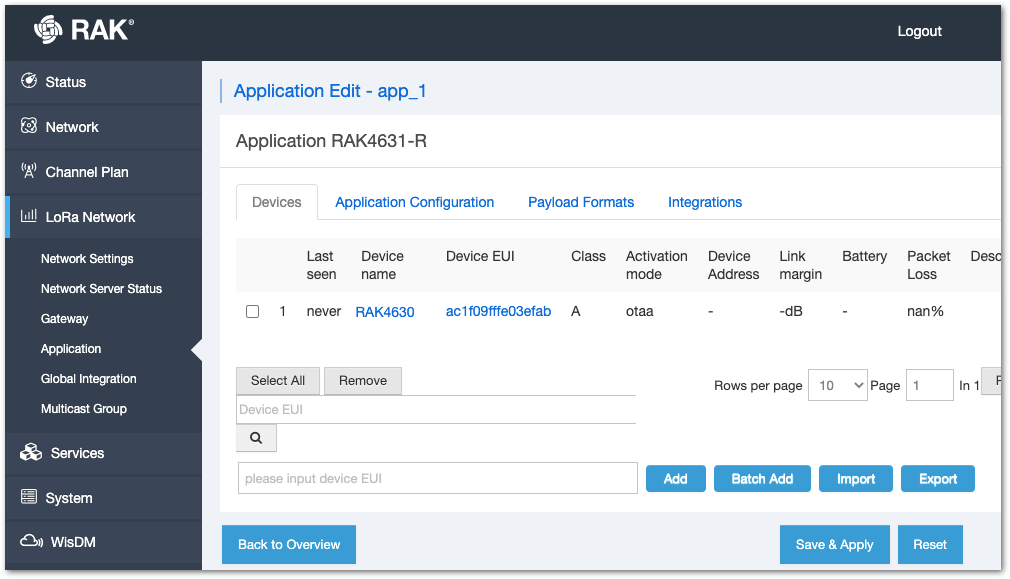Viewport: 1010px width, 579px height.
Task: Collapse the LoRa Network menu
Action: [104, 217]
